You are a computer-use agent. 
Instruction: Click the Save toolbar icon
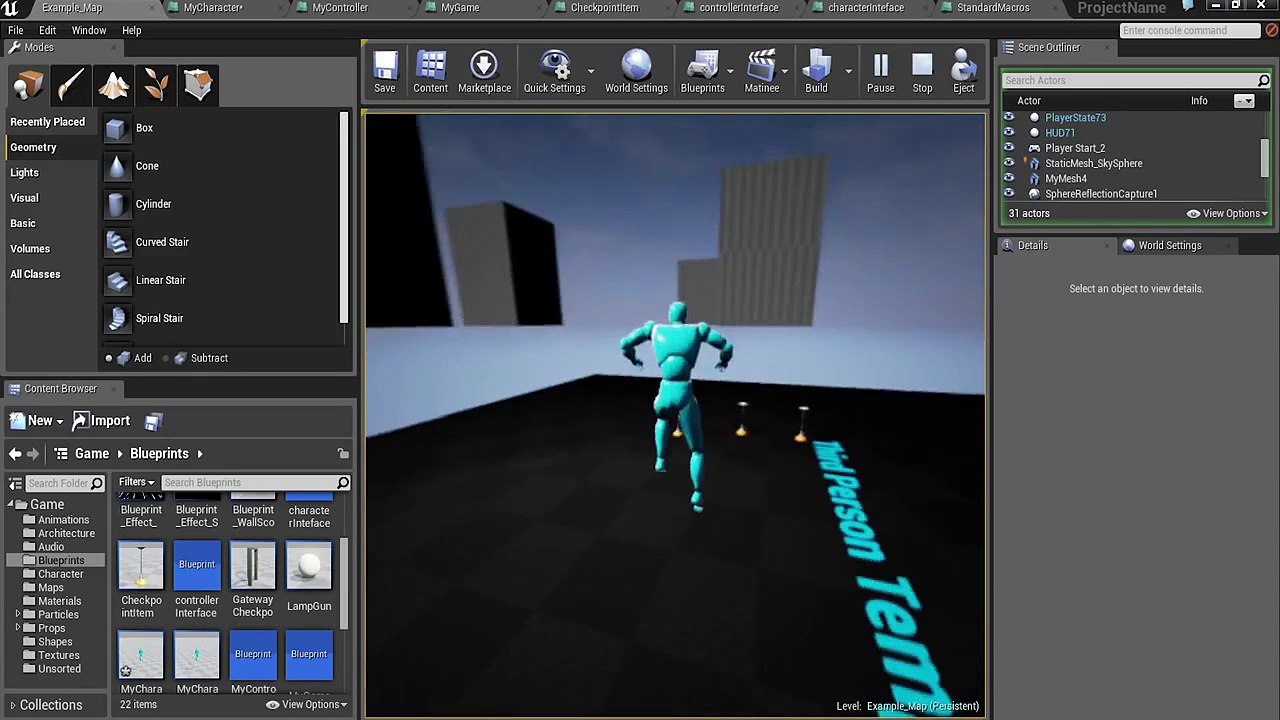[x=385, y=72]
